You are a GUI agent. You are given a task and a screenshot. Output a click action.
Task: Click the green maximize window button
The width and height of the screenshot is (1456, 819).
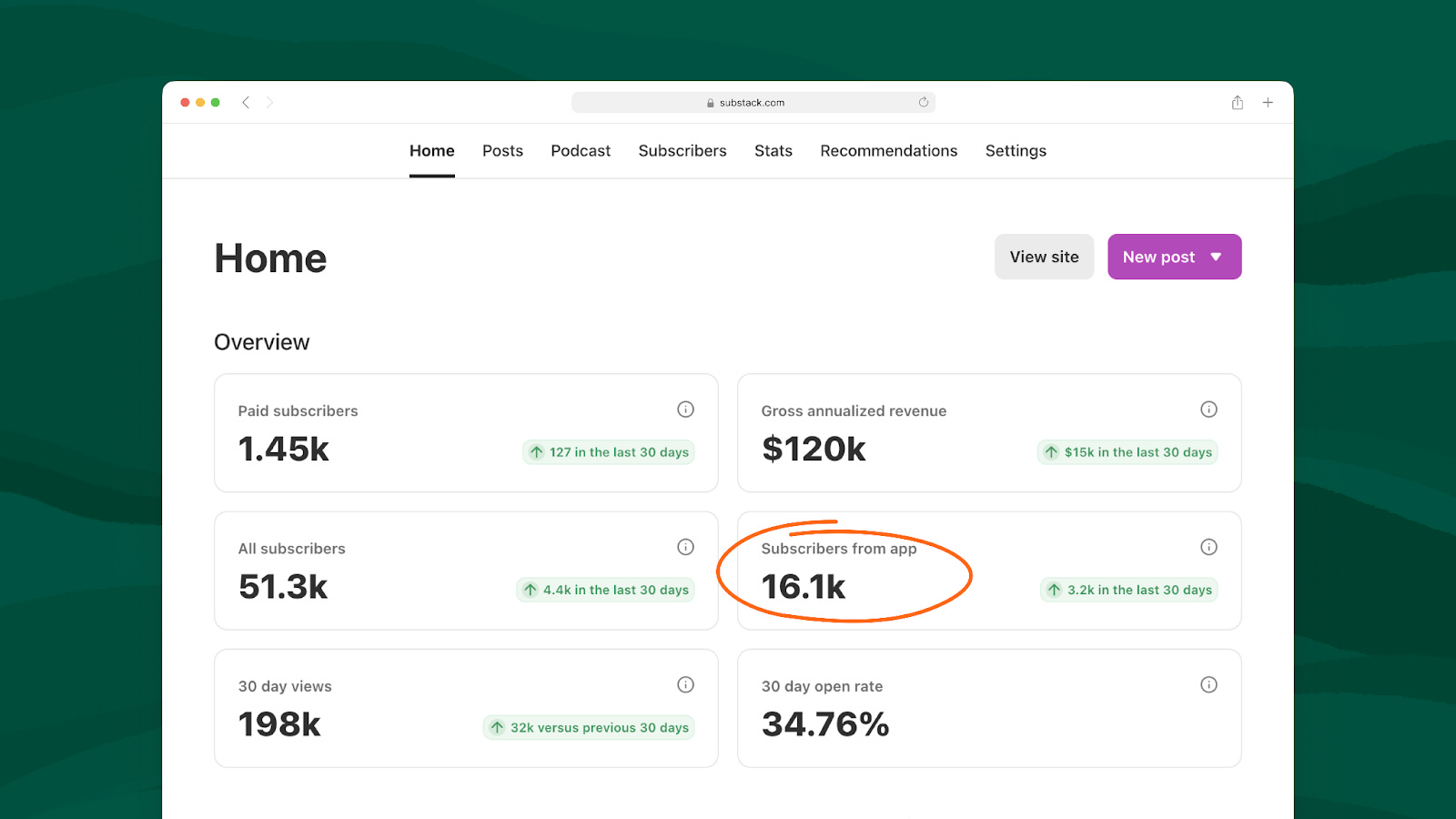tap(216, 103)
